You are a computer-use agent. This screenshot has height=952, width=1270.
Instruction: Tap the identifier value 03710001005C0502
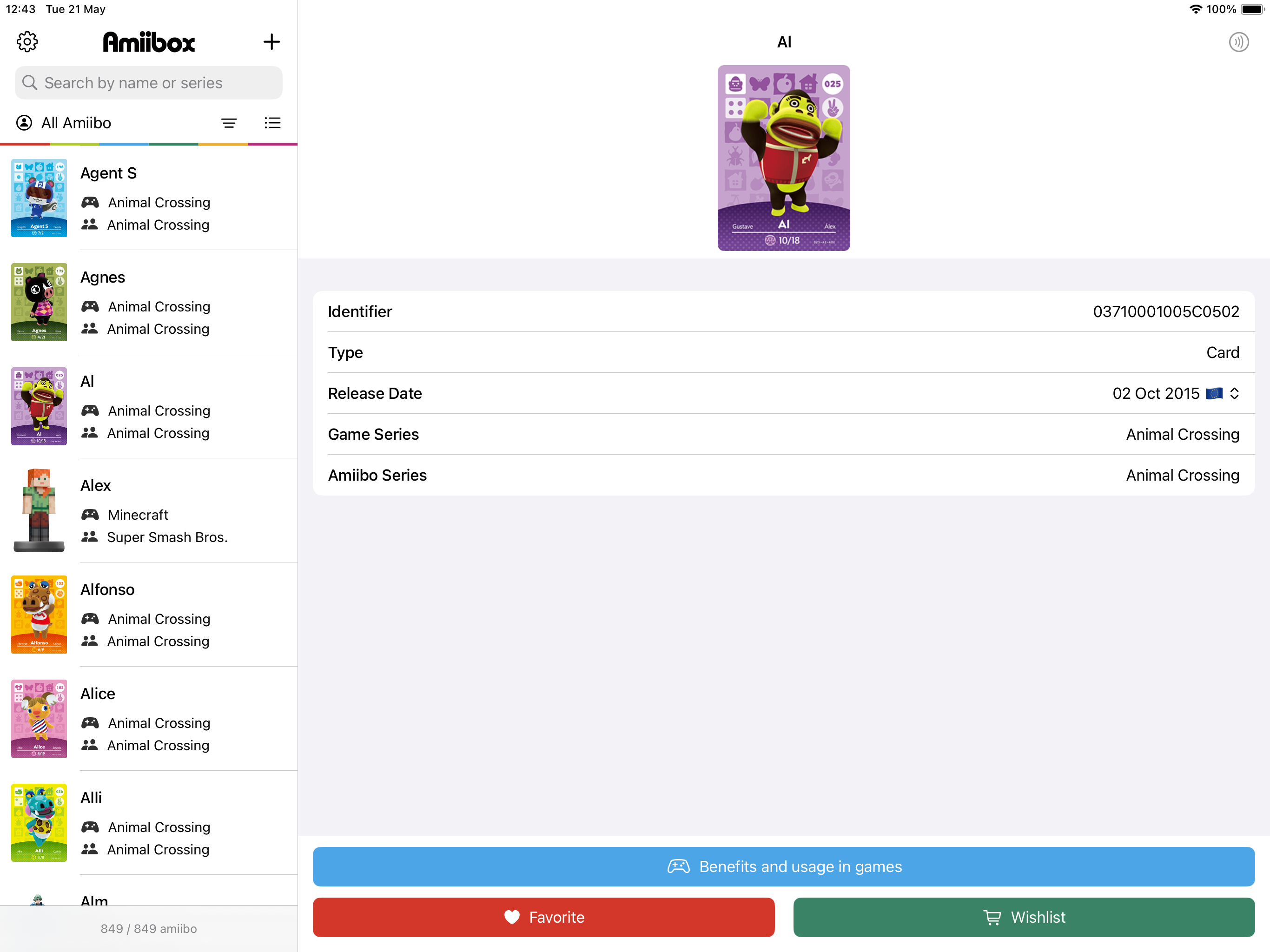[1165, 311]
